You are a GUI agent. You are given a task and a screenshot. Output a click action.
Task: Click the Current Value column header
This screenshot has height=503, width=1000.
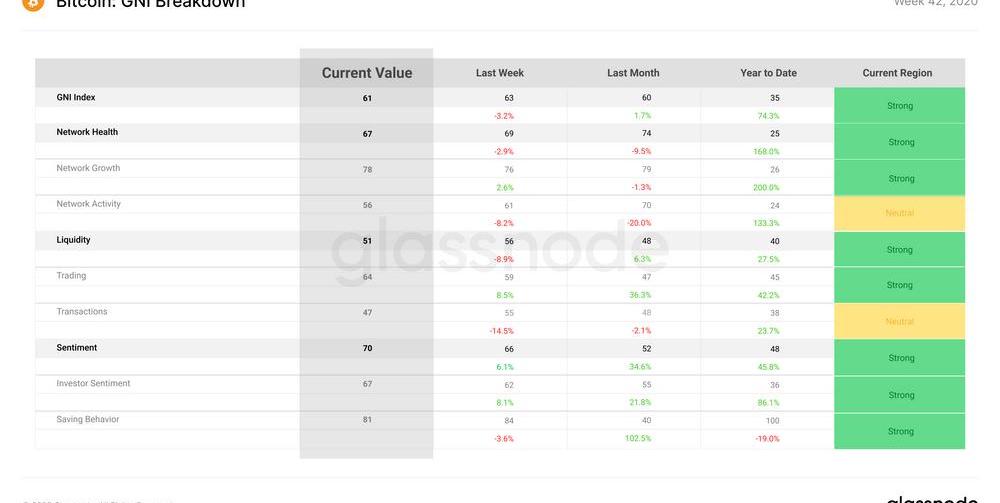(367, 73)
